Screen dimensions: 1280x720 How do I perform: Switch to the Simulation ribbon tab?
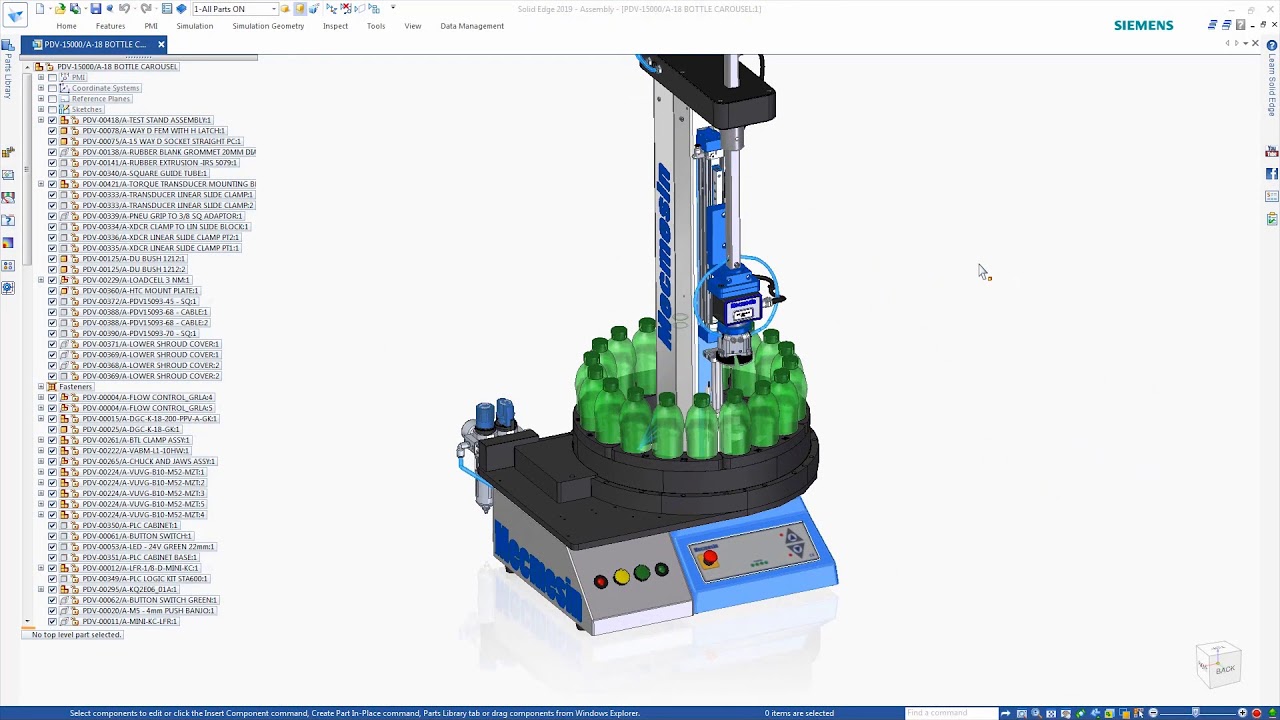(x=195, y=26)
